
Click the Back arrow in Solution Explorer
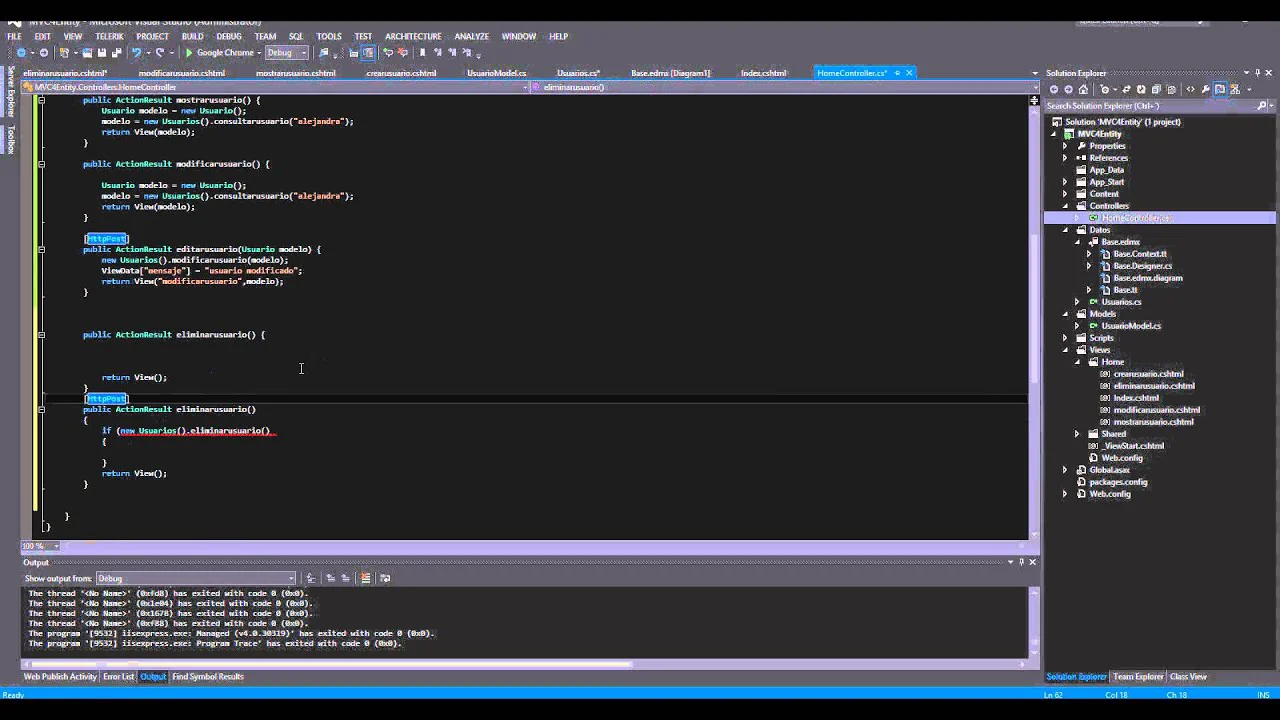1054,90
